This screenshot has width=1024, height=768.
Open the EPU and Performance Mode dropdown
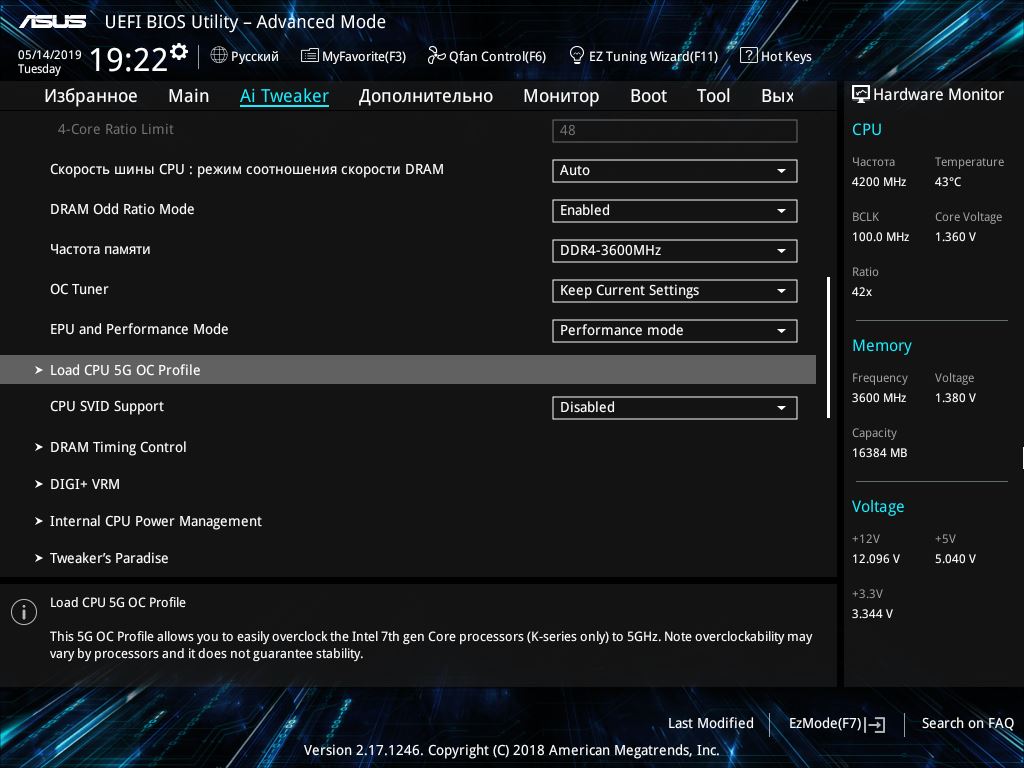[x=675, y=330]
